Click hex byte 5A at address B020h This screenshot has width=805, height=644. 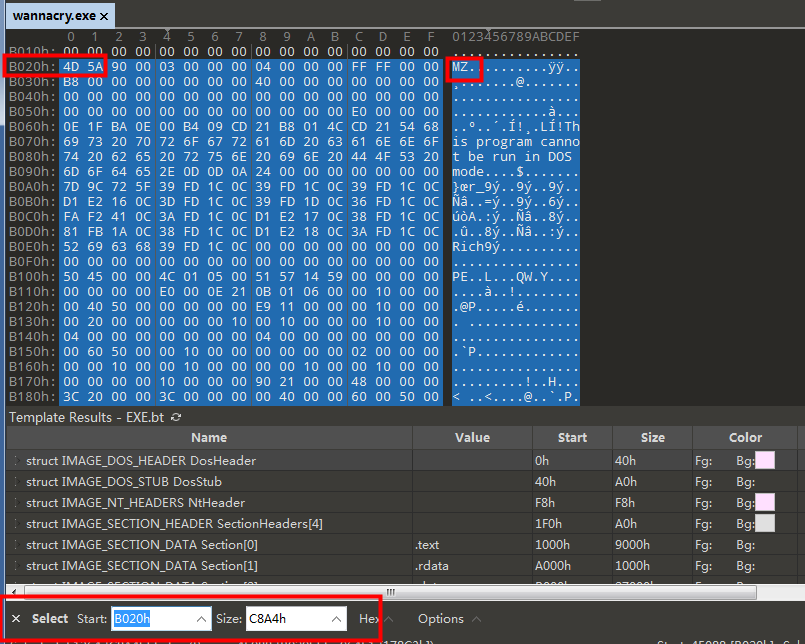(x=95, y=67)
